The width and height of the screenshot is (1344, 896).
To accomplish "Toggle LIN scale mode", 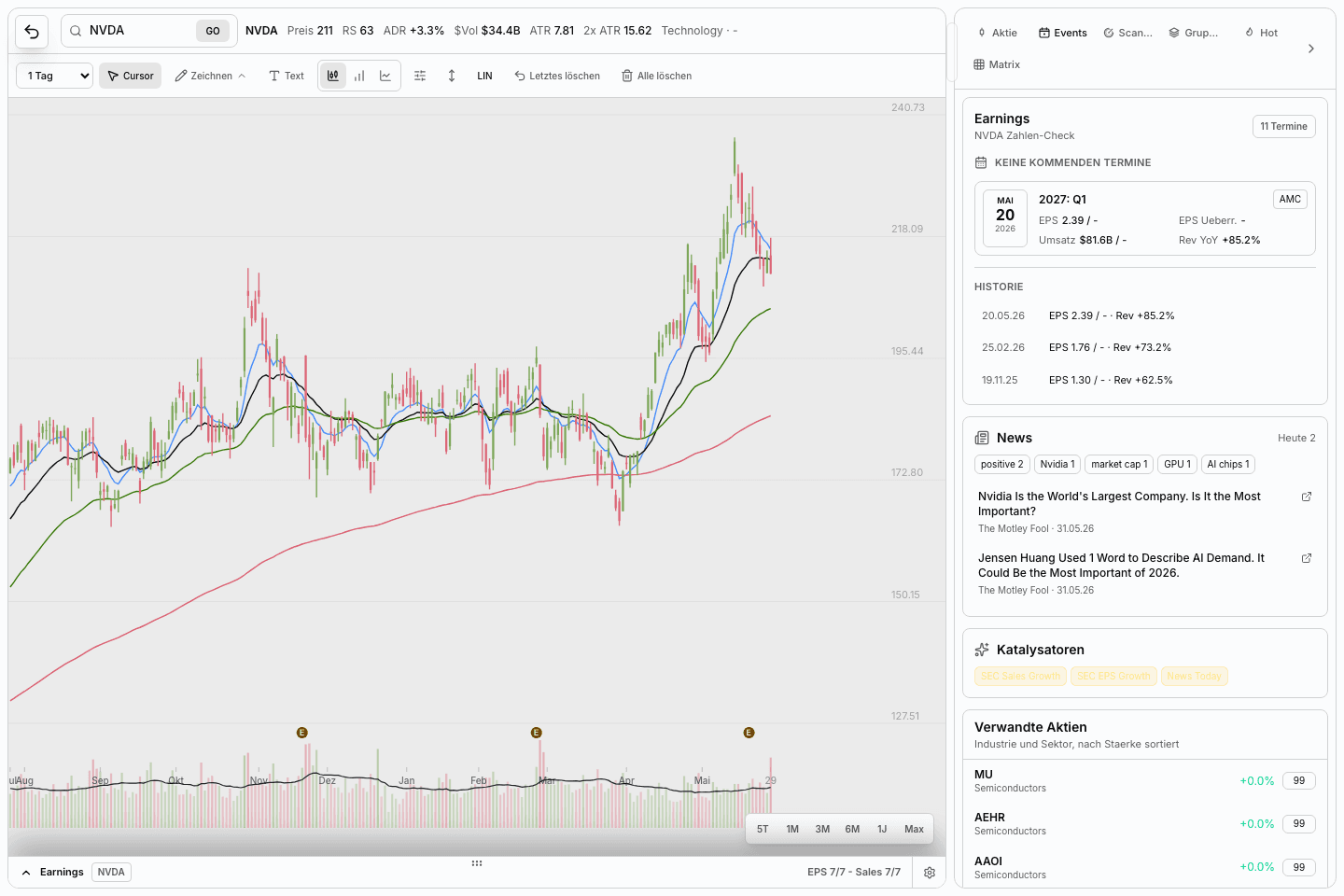I will [484, 76].
